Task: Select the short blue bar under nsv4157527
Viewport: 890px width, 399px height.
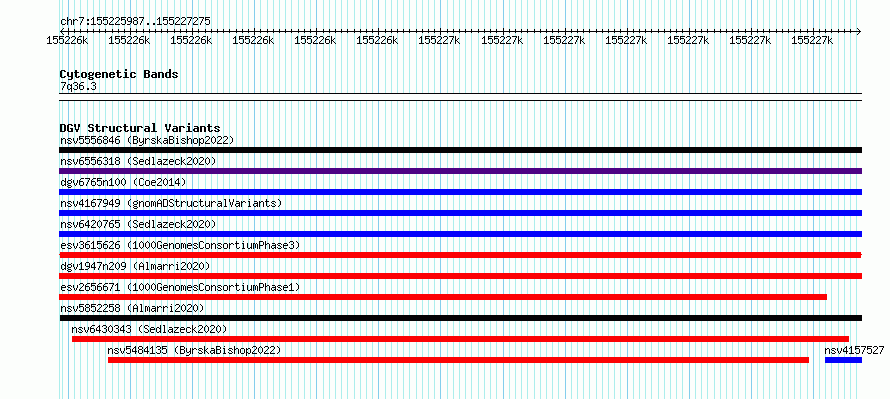Action: tap(843, 360)
